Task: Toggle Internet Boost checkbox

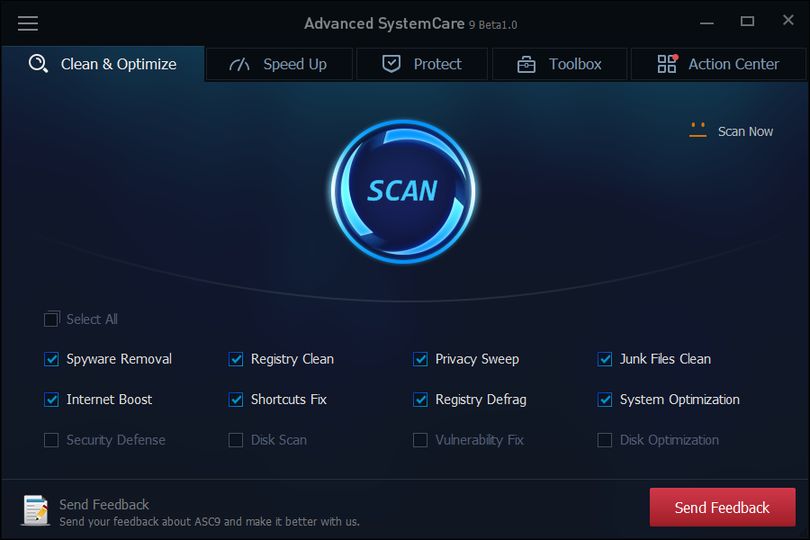Action: click(52, 399)
